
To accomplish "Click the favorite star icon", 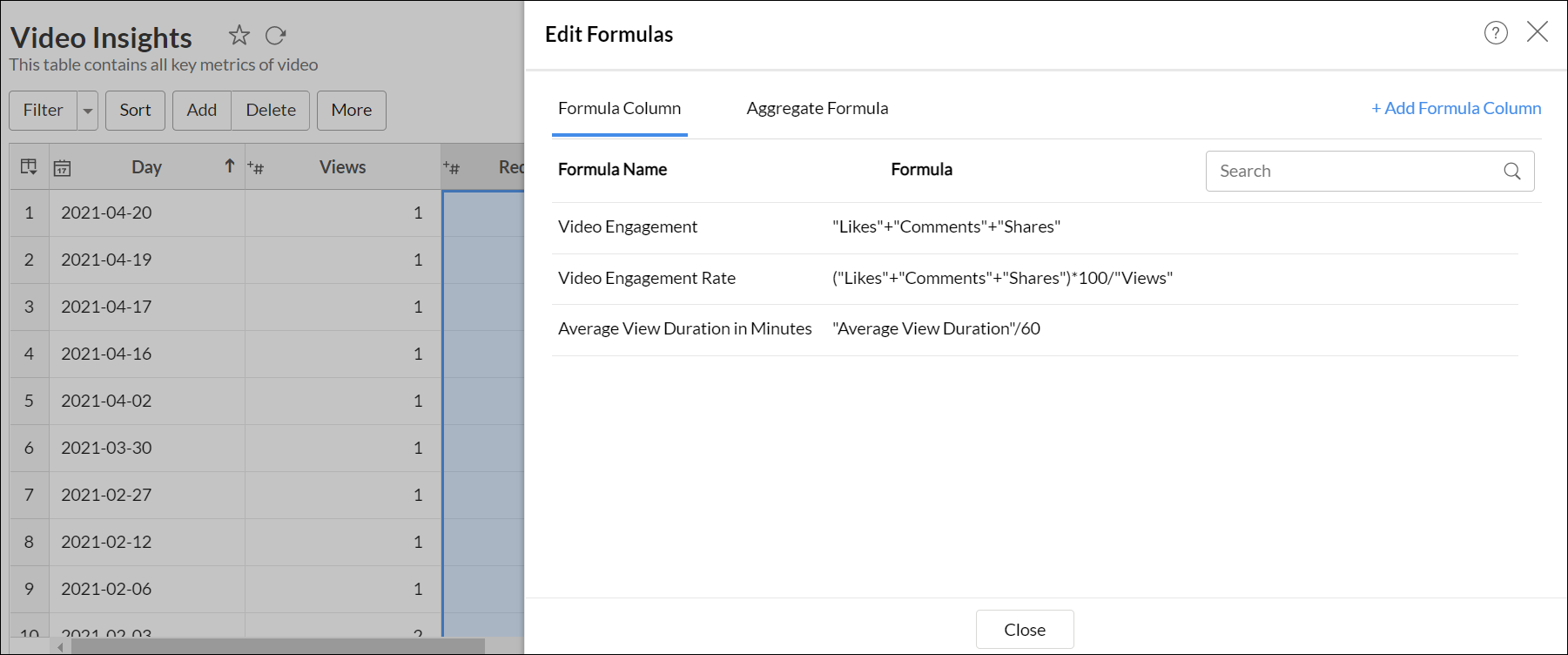I will point(239,36).
